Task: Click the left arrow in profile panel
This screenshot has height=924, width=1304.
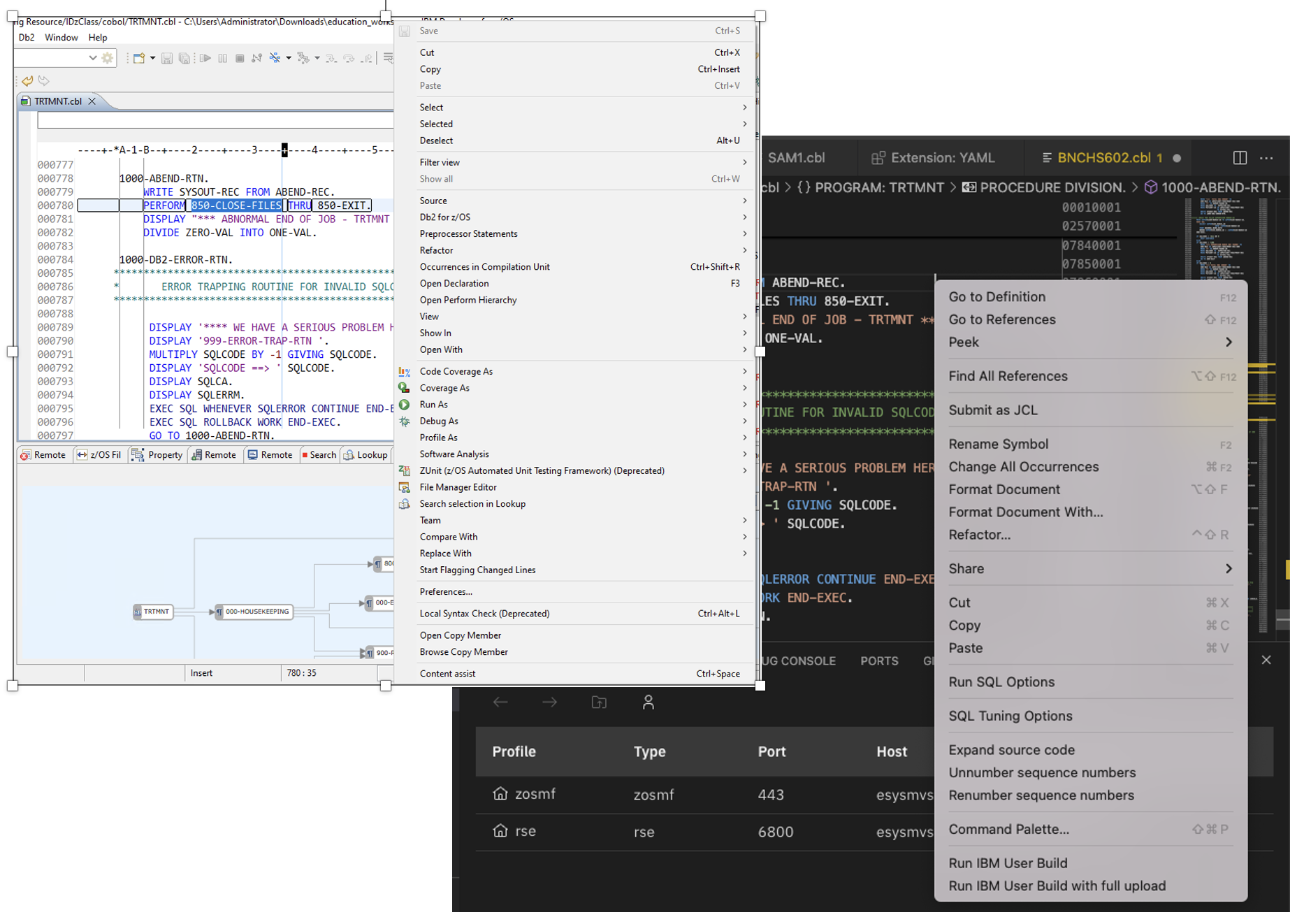Action: pos(500,702)
